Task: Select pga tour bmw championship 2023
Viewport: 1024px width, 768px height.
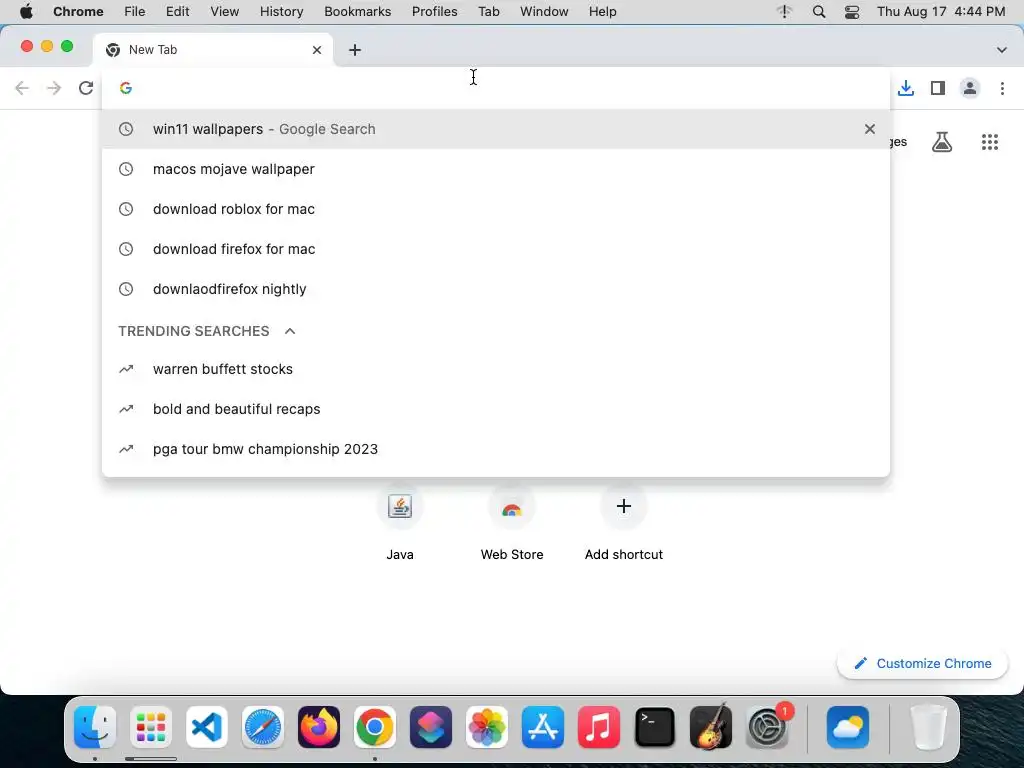Action: (x=496, y=449)
